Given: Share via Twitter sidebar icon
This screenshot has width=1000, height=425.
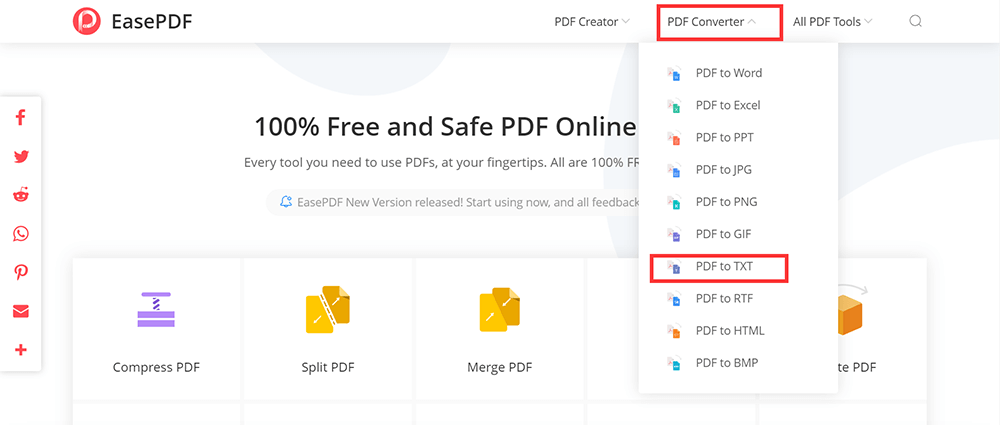Looking at the screenshot, I should (21, 157).
